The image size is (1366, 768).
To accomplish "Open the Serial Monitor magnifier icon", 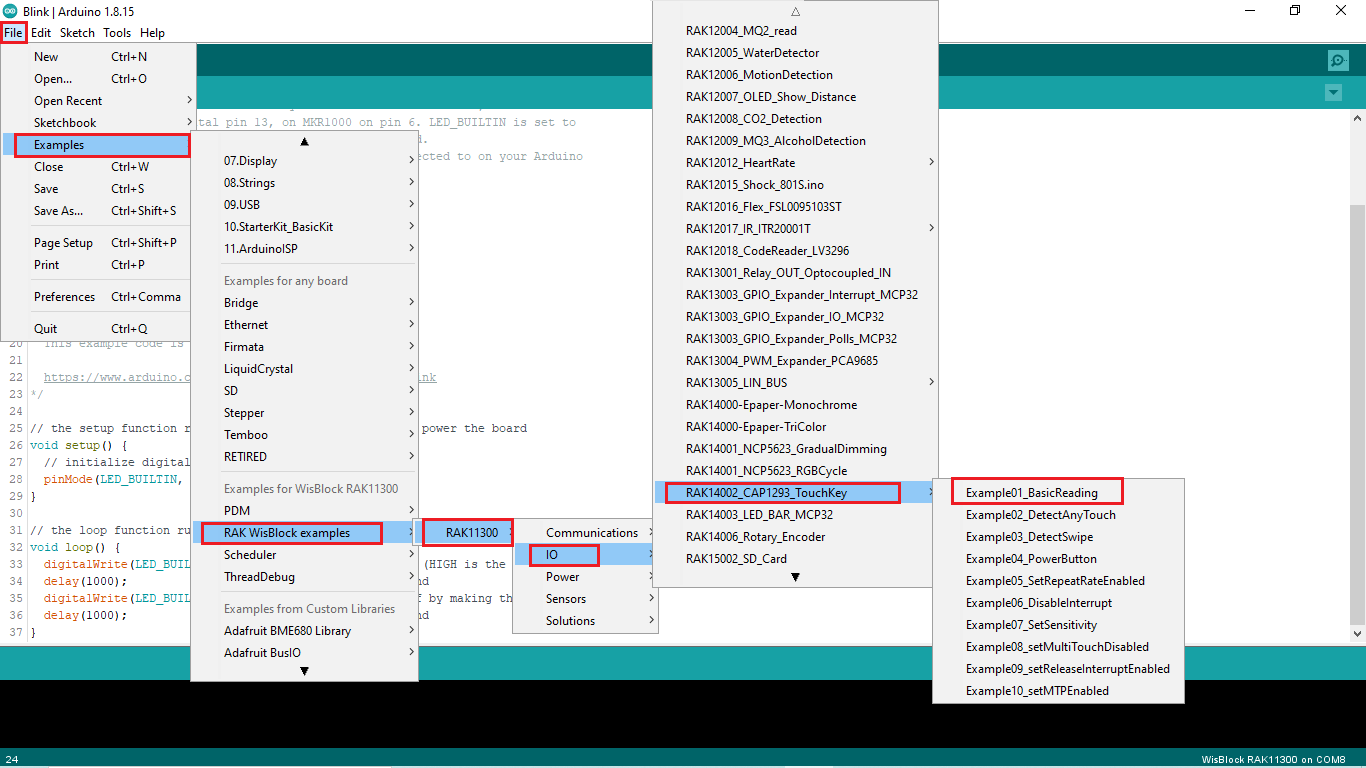I will click(x=1338, y=60).
